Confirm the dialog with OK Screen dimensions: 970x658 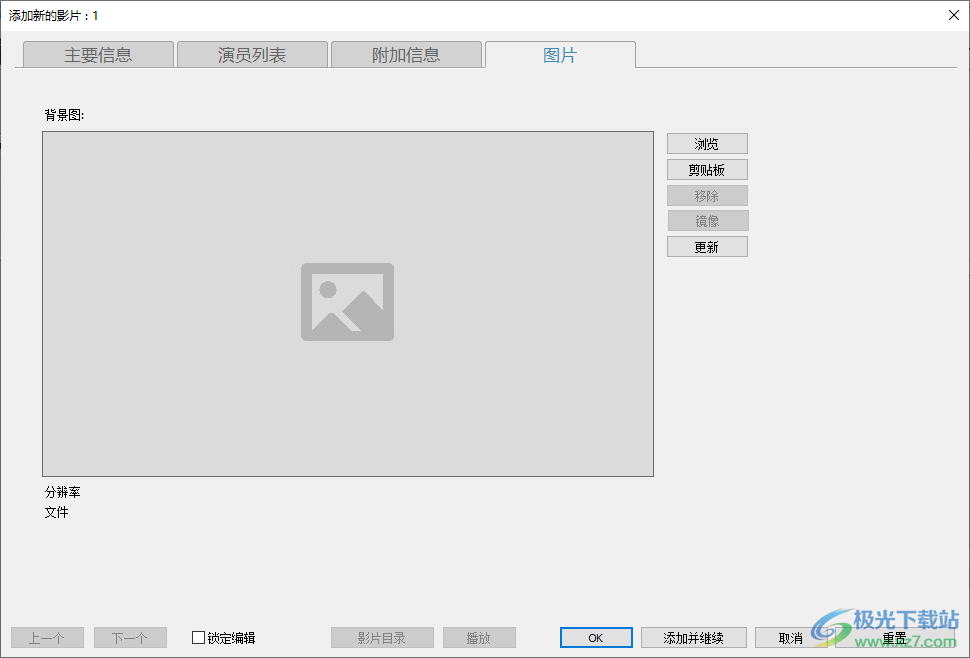coord(595,637)
